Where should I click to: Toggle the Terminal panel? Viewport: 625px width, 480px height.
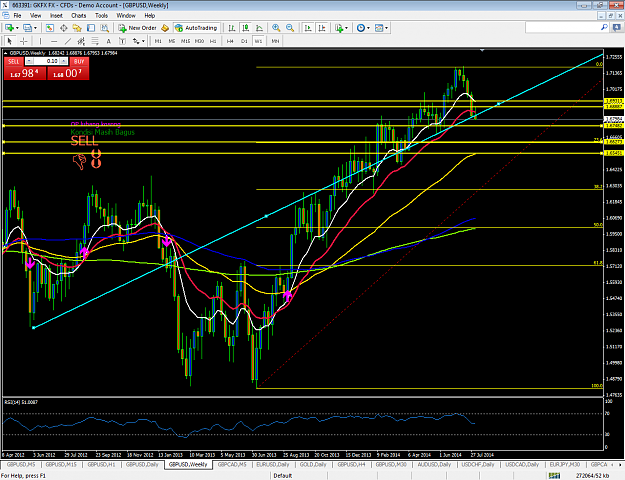pos(91,28)
